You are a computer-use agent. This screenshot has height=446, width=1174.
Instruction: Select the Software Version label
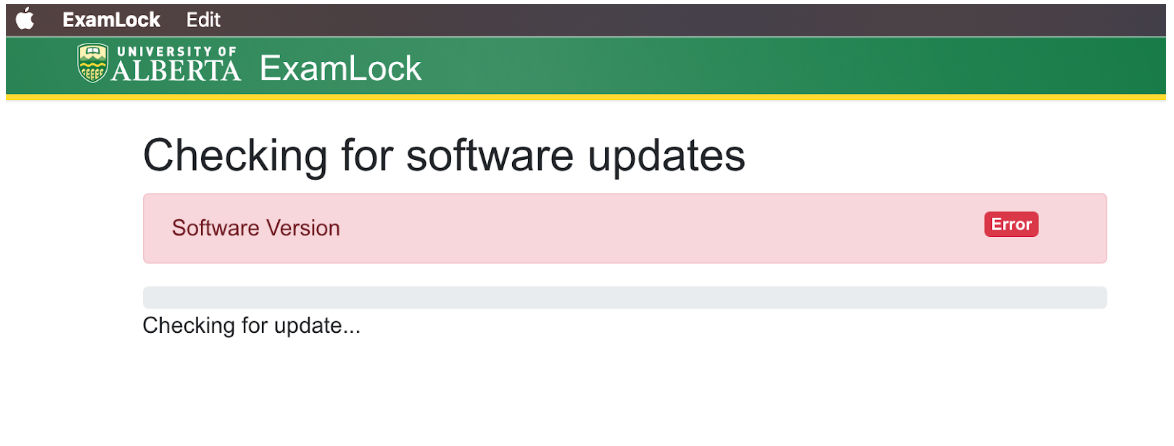tap(256, 228)
